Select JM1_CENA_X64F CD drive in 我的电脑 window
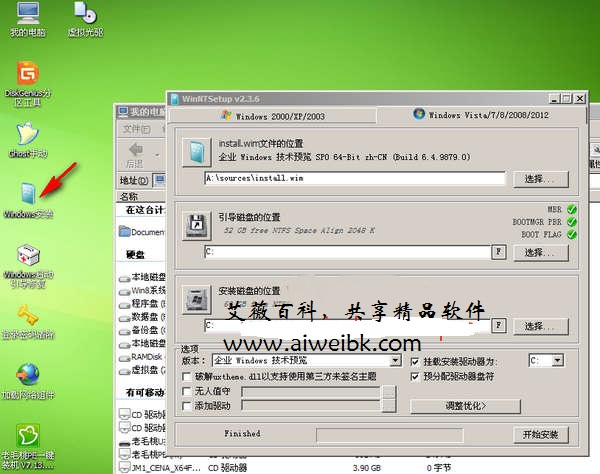Viewport: 600px width, 474px height. [x=160, y=467]
